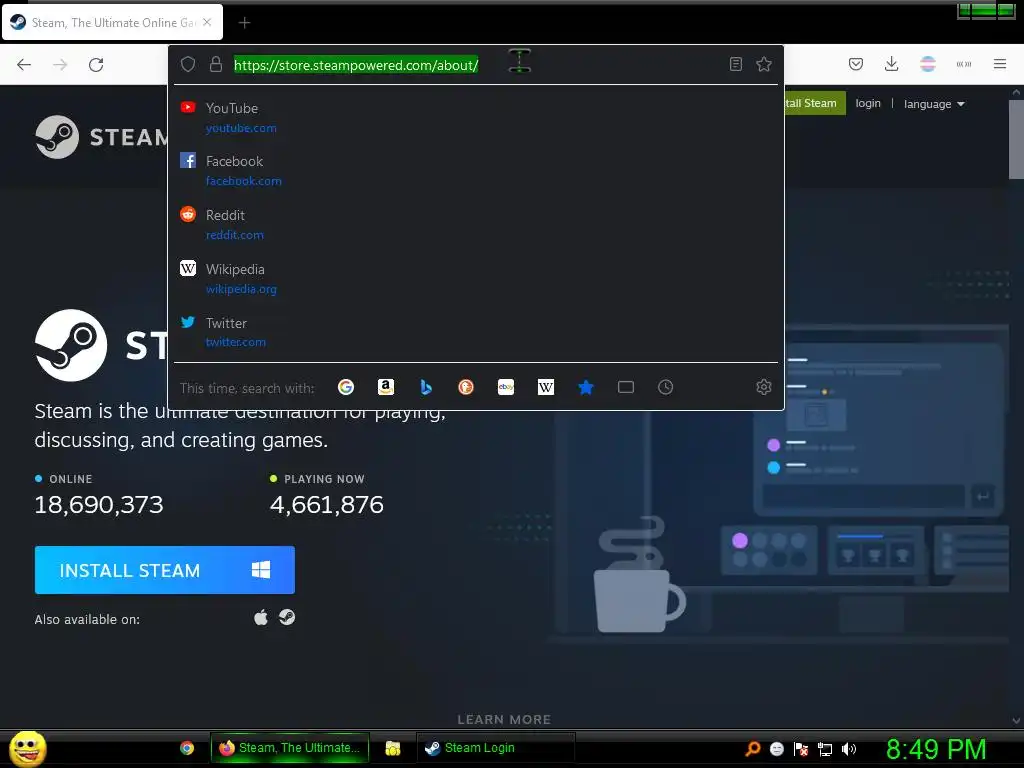Click the Steam logo in header

pyautogui.click(x=101, y=137)
